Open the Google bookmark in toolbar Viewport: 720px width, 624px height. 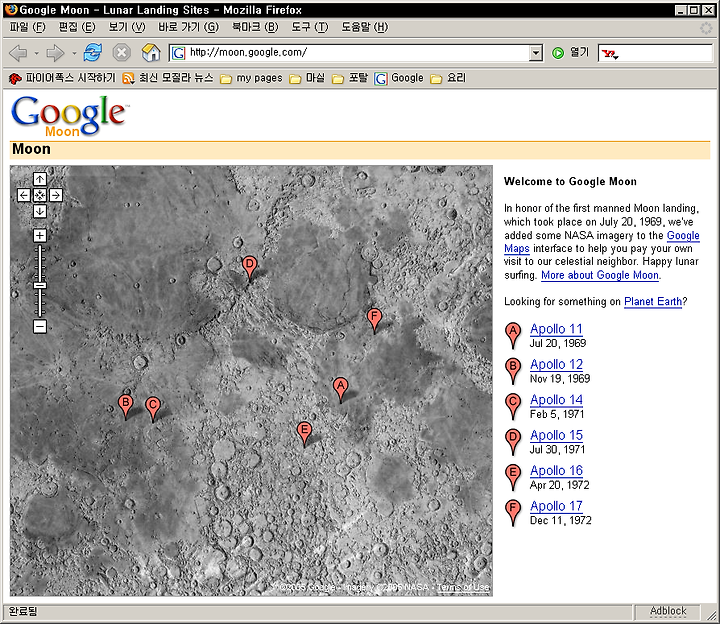coord(399,78)
